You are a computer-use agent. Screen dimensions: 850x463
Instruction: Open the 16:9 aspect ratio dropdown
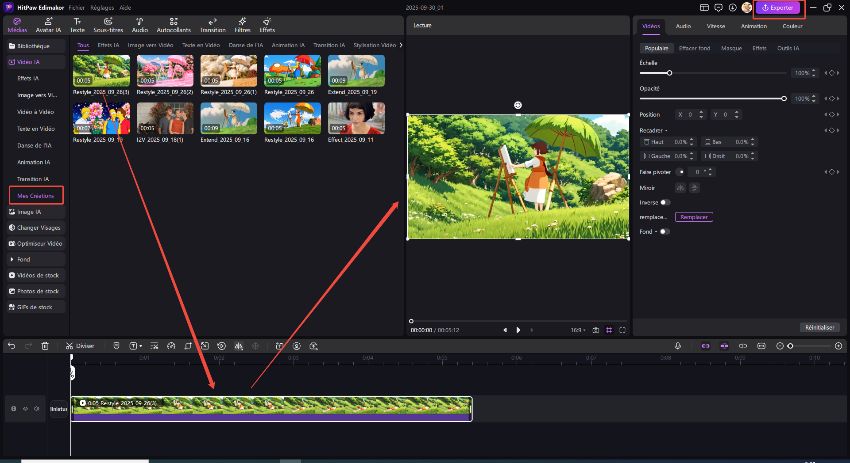coord(579,330)
